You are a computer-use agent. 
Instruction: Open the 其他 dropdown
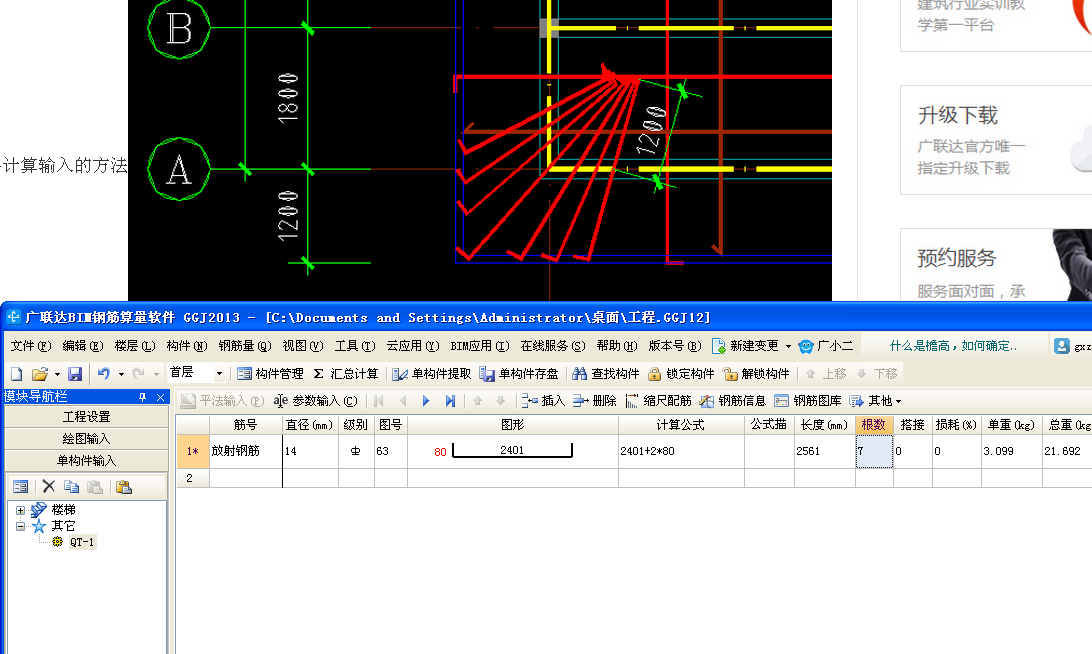click(875, 400)
